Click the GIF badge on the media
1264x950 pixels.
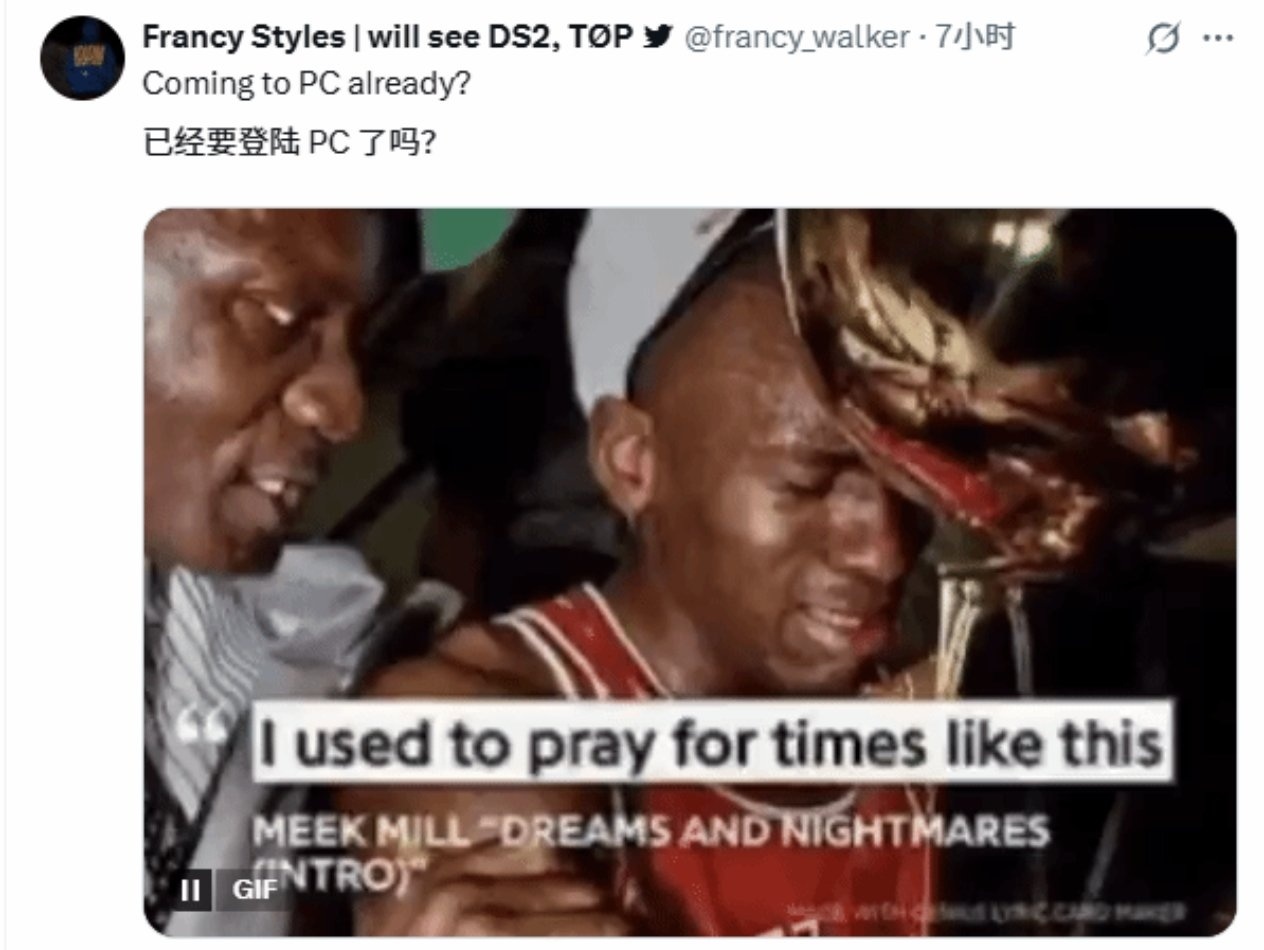pos(254,889)
